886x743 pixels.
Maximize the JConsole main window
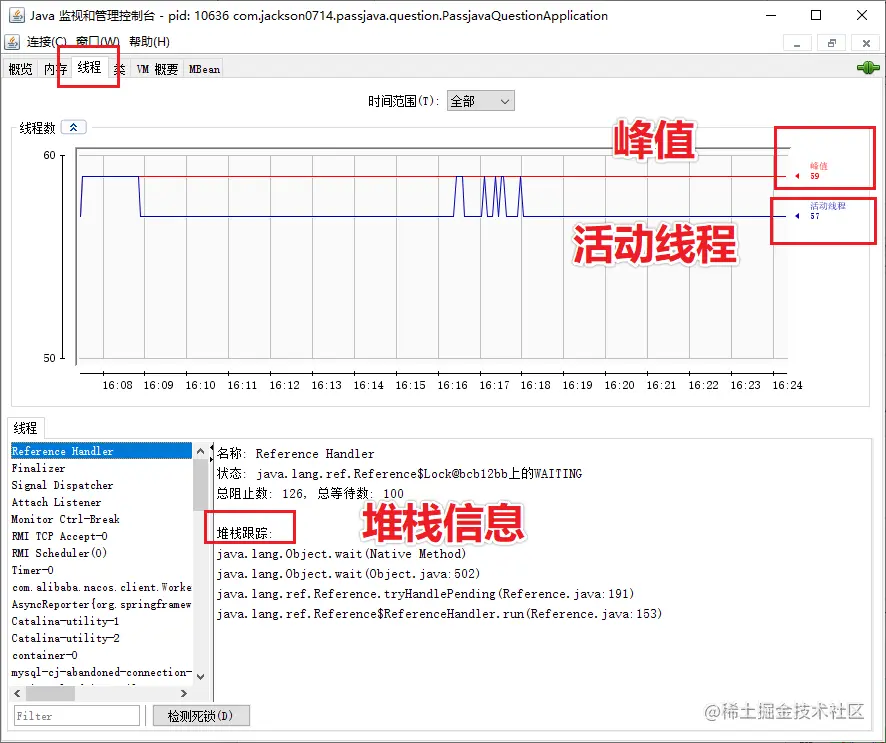816,15
